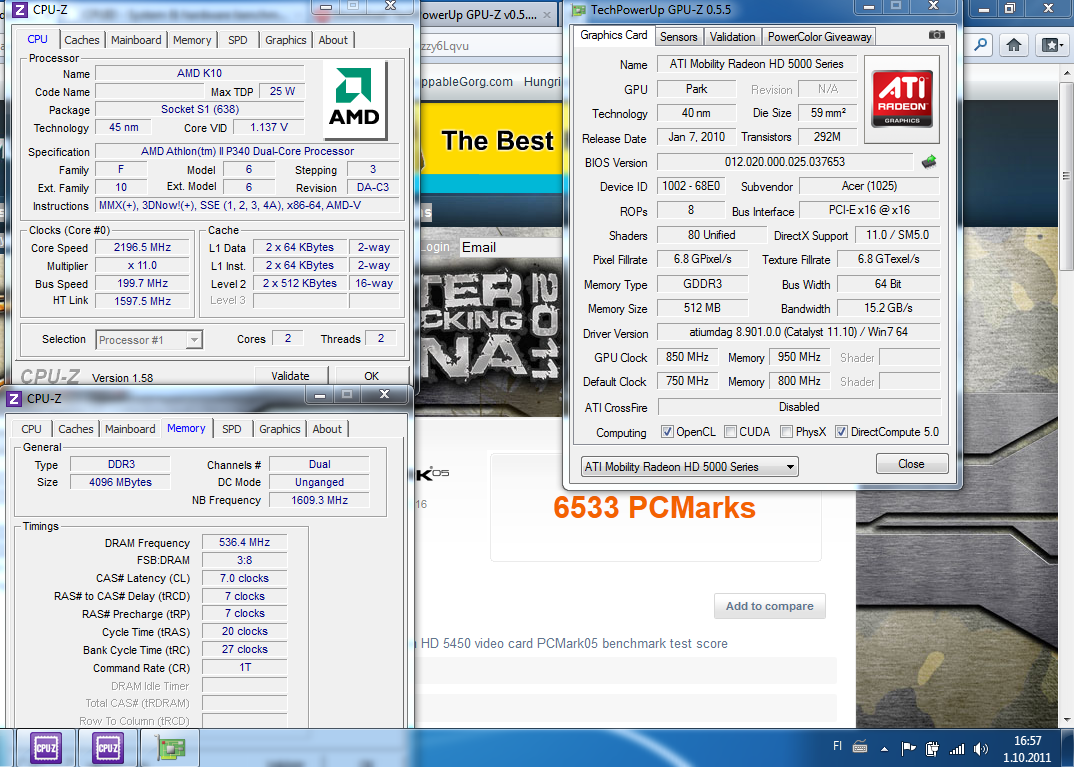This screenshot has height=767, width=1074.
Task: Click the 6533 PCMarks score text
Action: click(x=654, y=507)
